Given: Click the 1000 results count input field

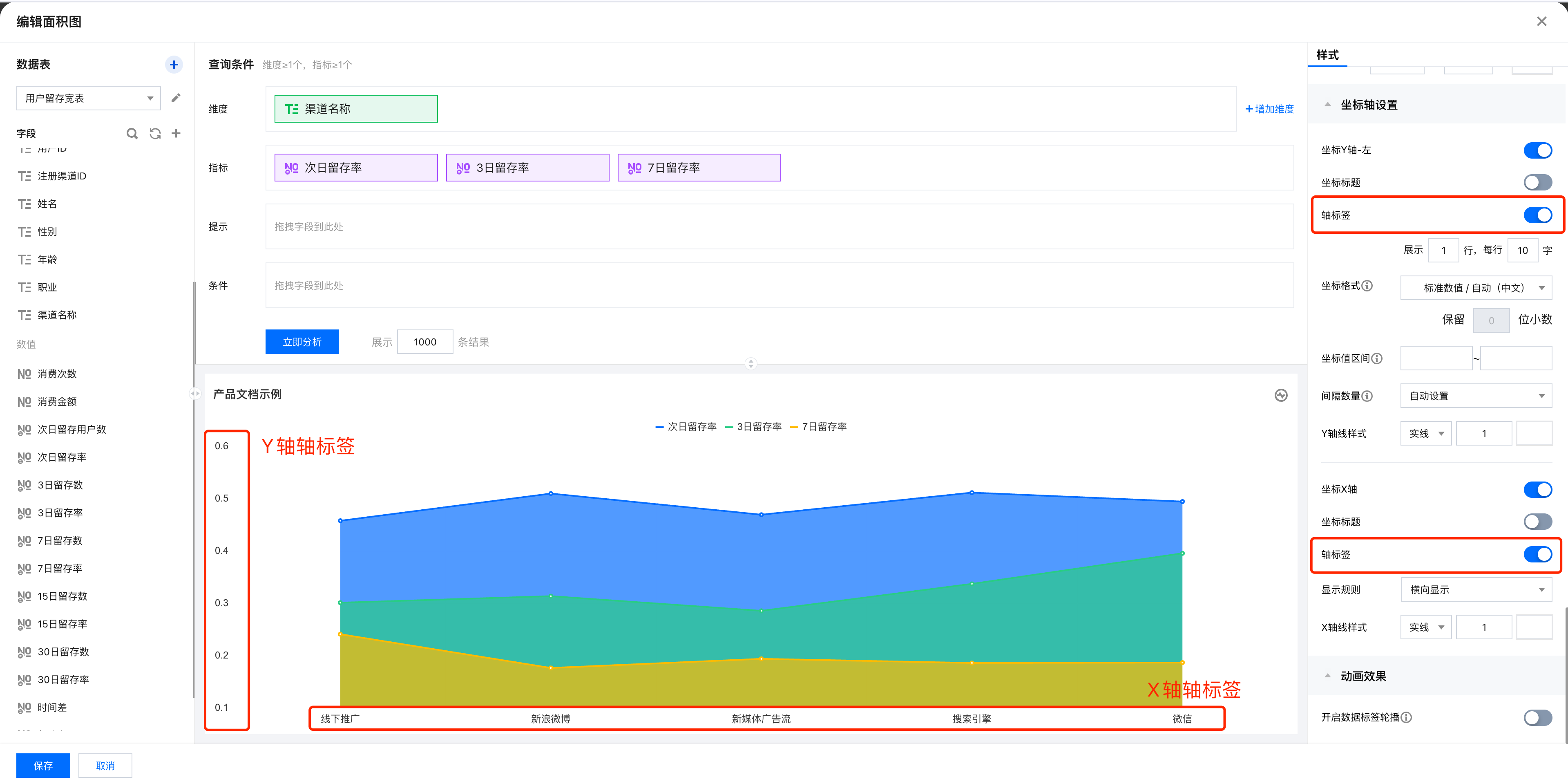Looking at the screenshot, I should (x=425, y=342).
